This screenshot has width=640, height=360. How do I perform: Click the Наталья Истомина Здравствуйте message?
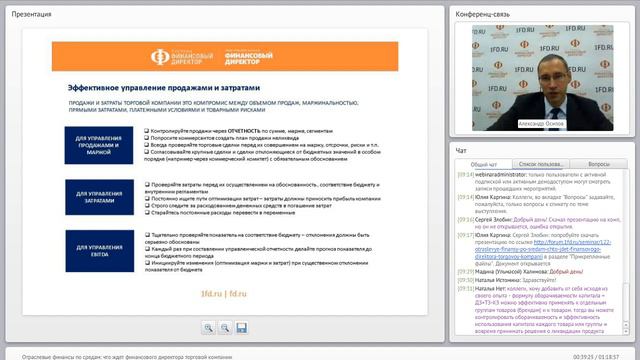click(x=507, y=280)
